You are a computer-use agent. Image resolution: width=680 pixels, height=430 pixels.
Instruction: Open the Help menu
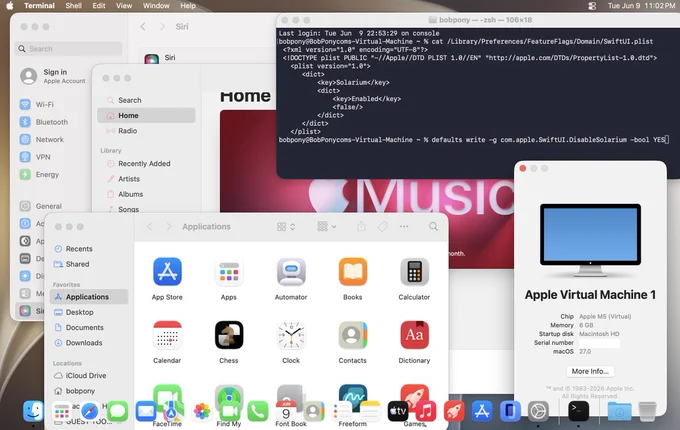188,6
